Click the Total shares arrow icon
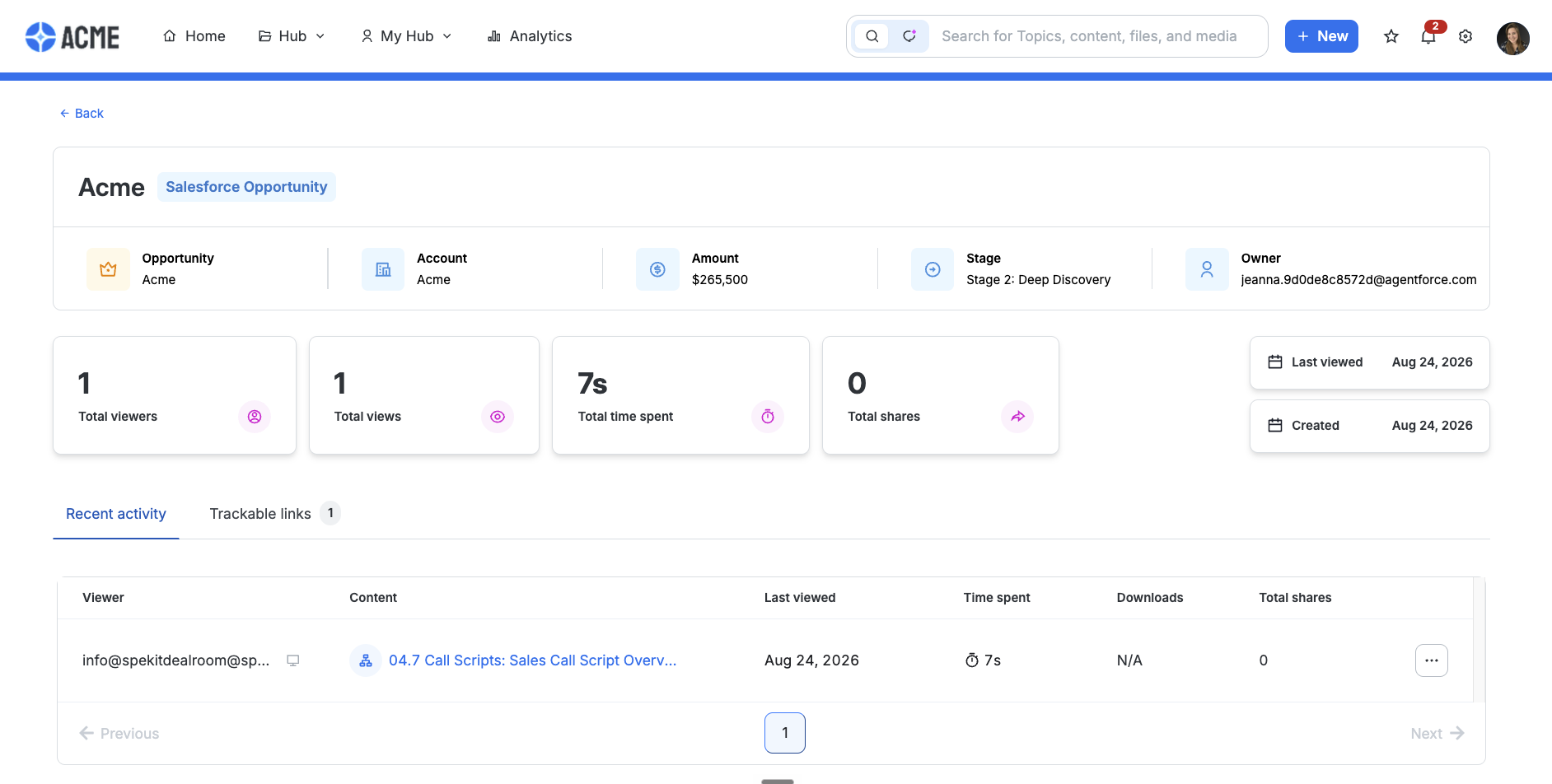1552x784 pixels. (x=1017, y=417)
